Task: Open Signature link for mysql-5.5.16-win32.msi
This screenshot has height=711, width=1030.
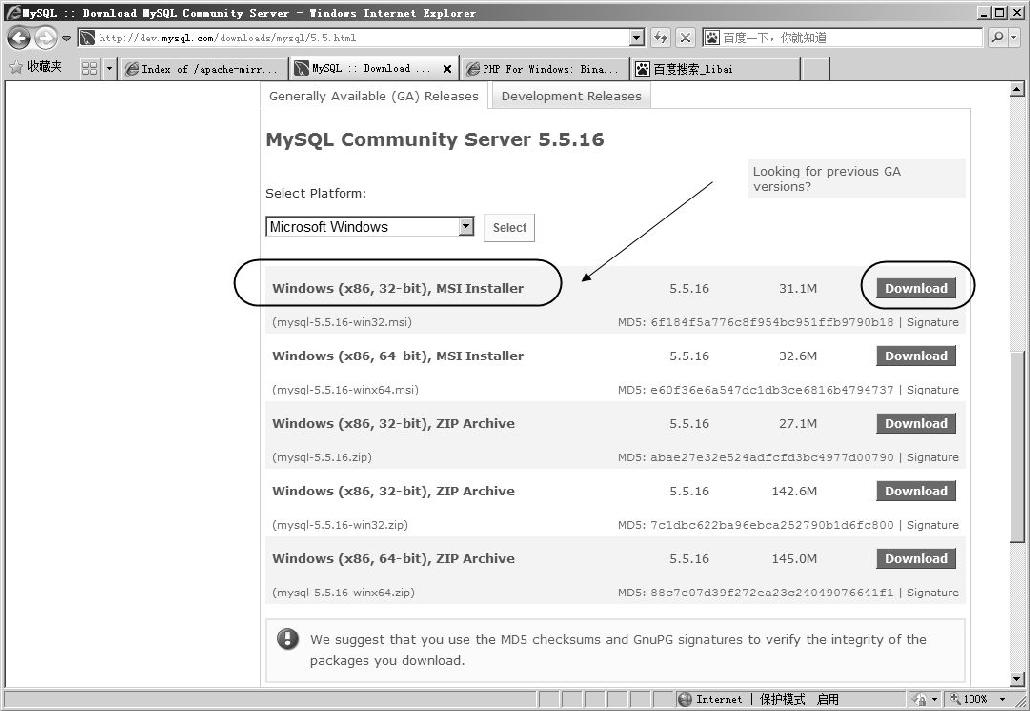Action: [933, 322]
